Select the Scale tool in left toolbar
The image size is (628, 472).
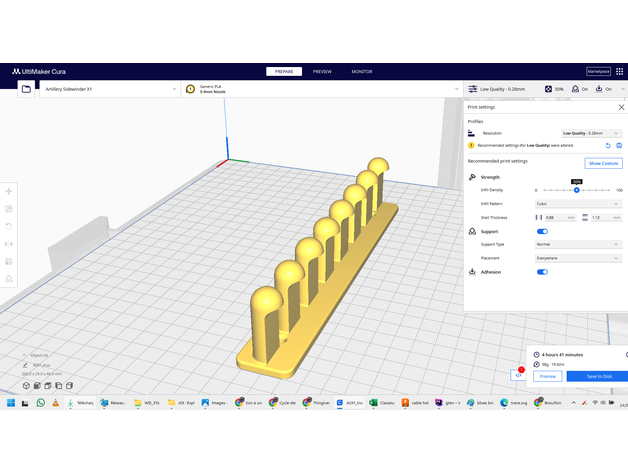click(x=9, y=209)
